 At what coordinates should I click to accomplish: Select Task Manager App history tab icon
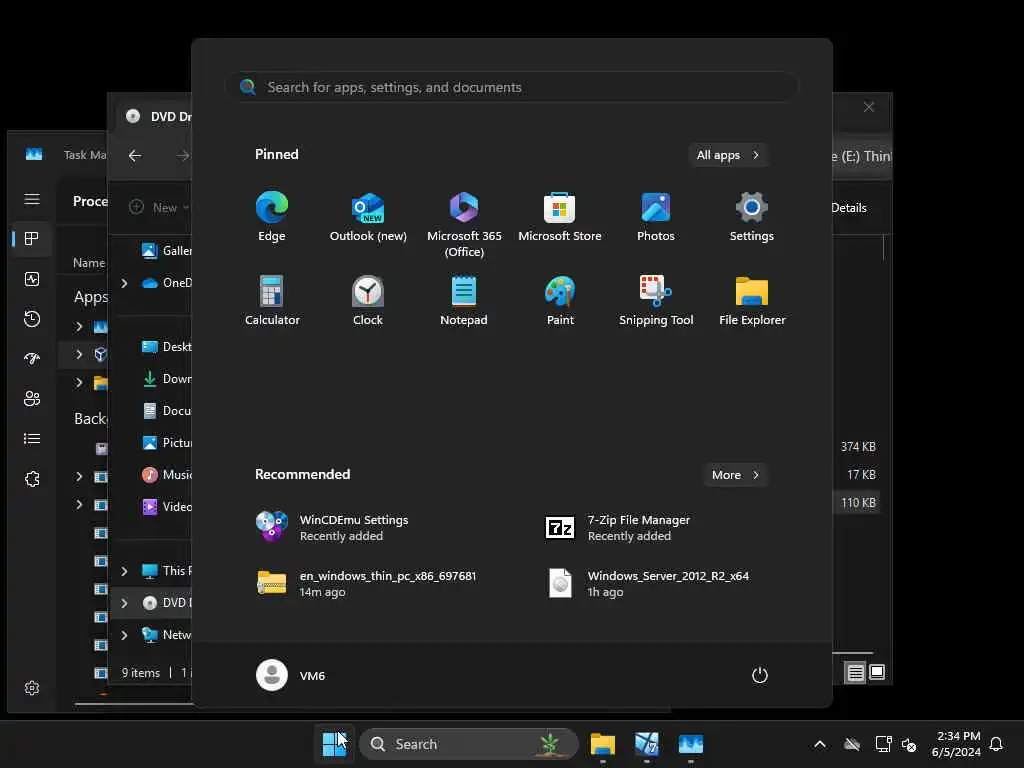tap(32, 319)
